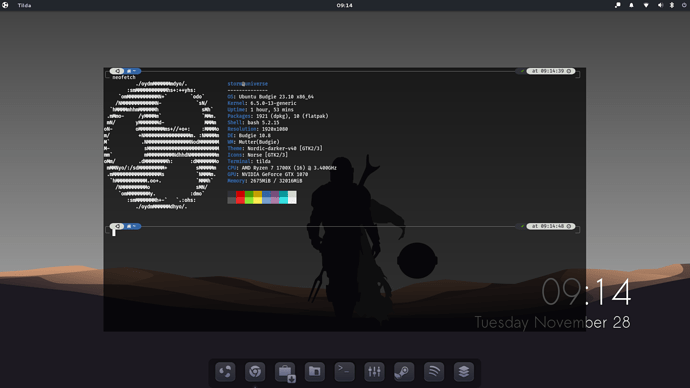Click the 'Theme: Nordic-darker-v40' line

click(275, 148)
